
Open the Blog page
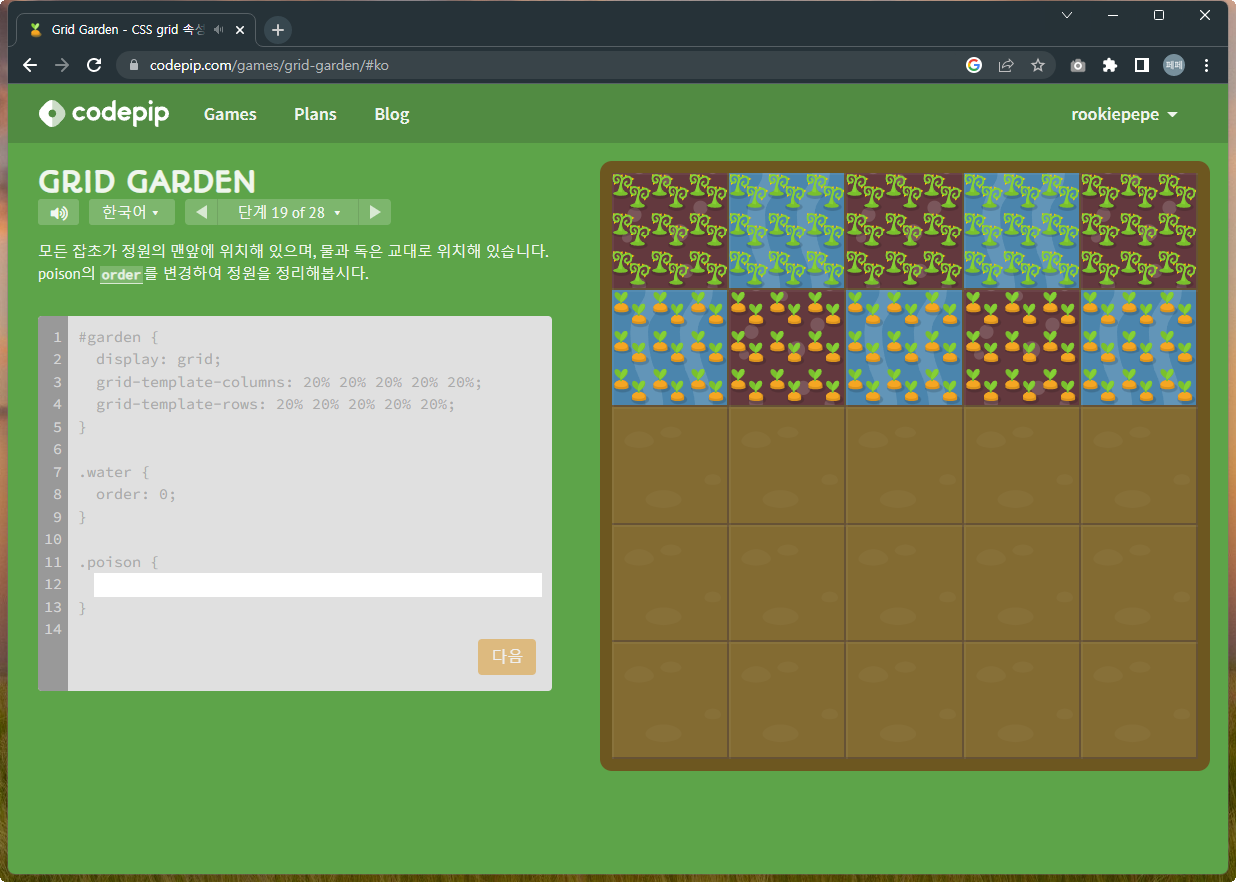[392, 114]
